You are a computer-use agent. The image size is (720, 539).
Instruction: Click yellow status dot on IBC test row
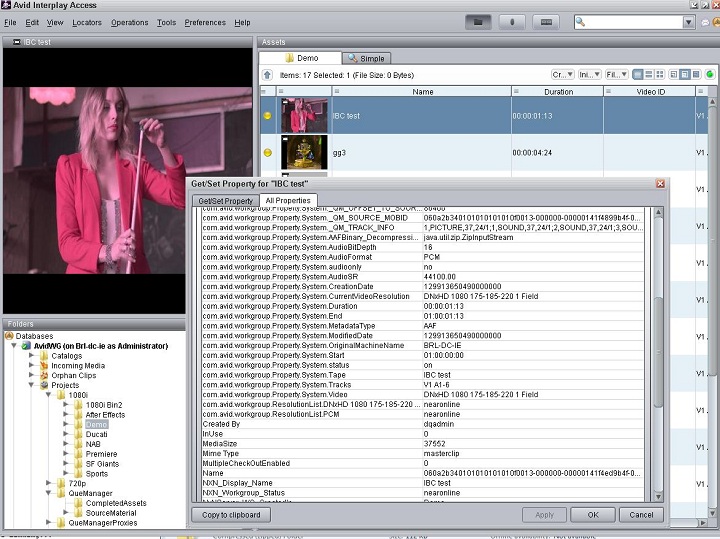(x=268, y=116)
